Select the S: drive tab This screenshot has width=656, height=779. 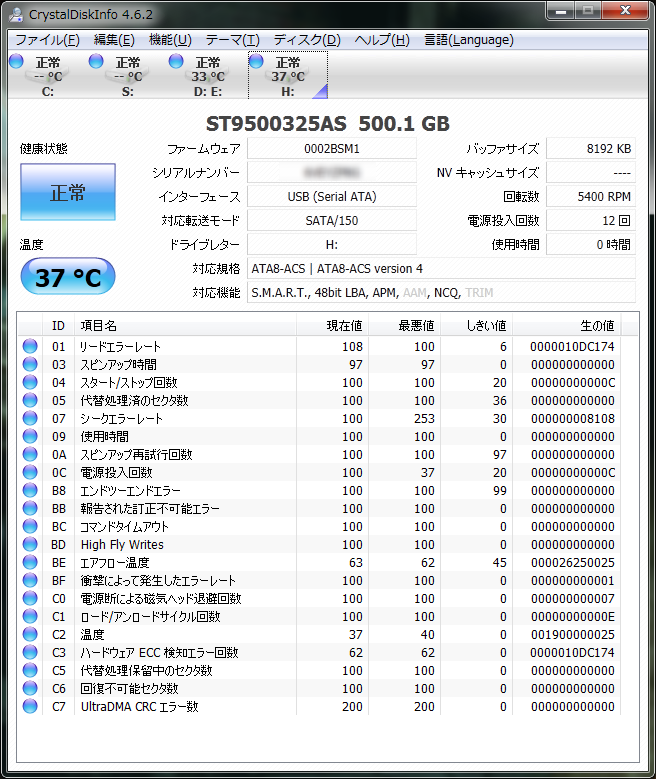click(x=128, y=75)
